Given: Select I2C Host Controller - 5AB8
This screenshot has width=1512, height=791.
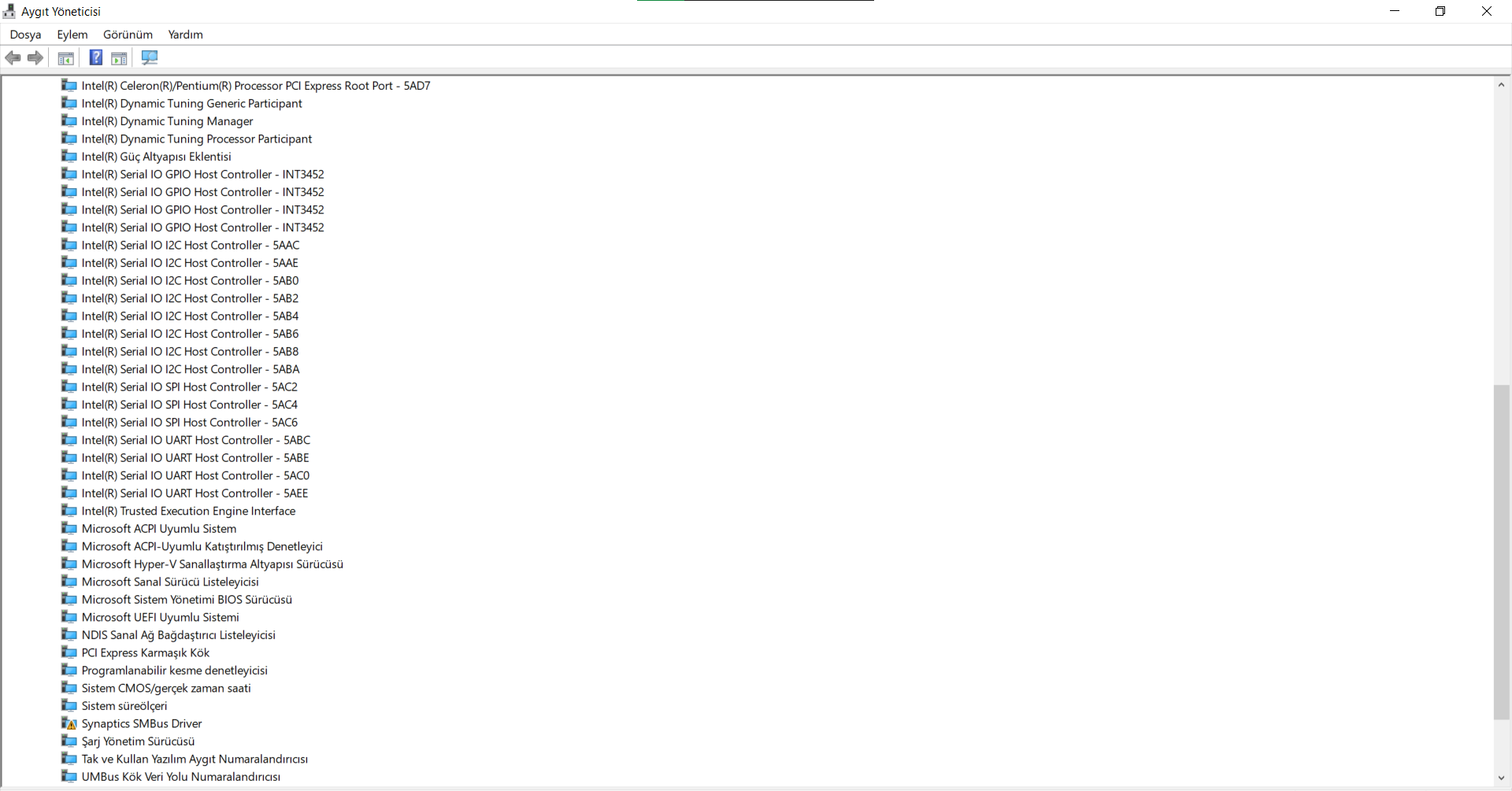Looking at the screenshot, I should tap(190, 352).
